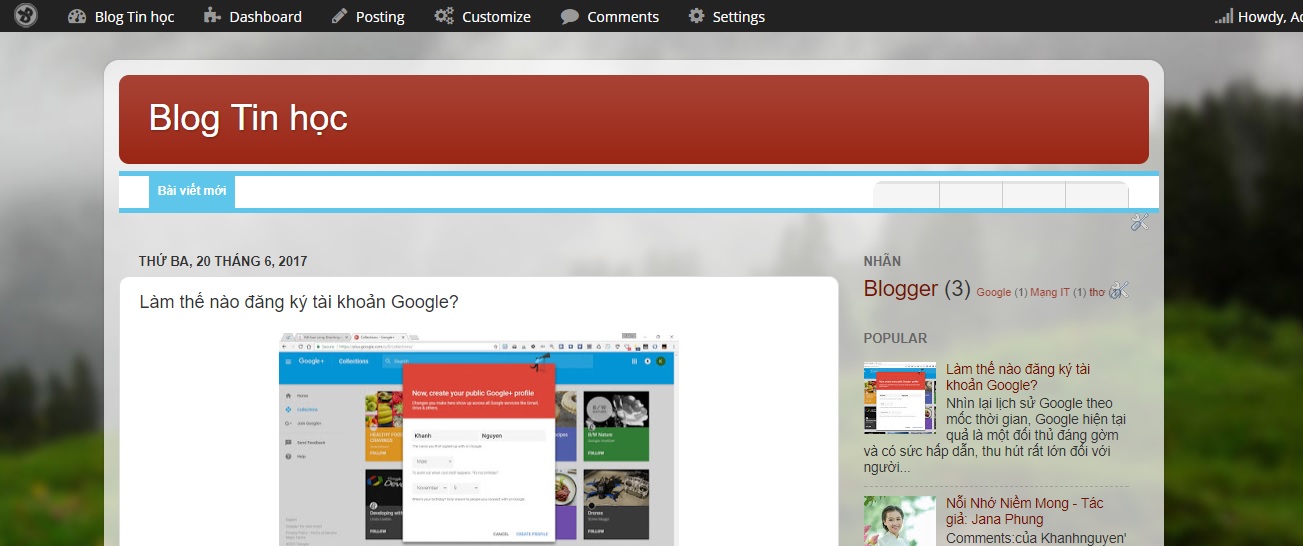Click the snippet text starting Nhìn lại lịch sử Google
Viewport: 1303px width, 546px height.
995,435
